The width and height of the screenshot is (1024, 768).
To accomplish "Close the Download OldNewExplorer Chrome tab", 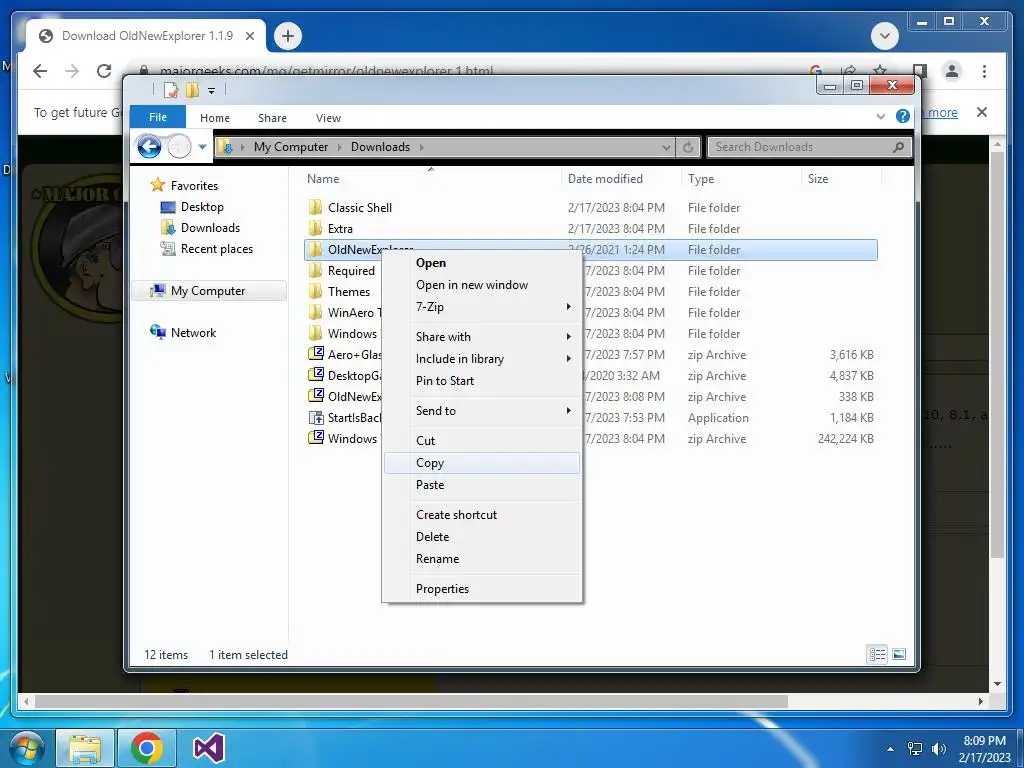I will pyautogui.click(x=249, y=36).
